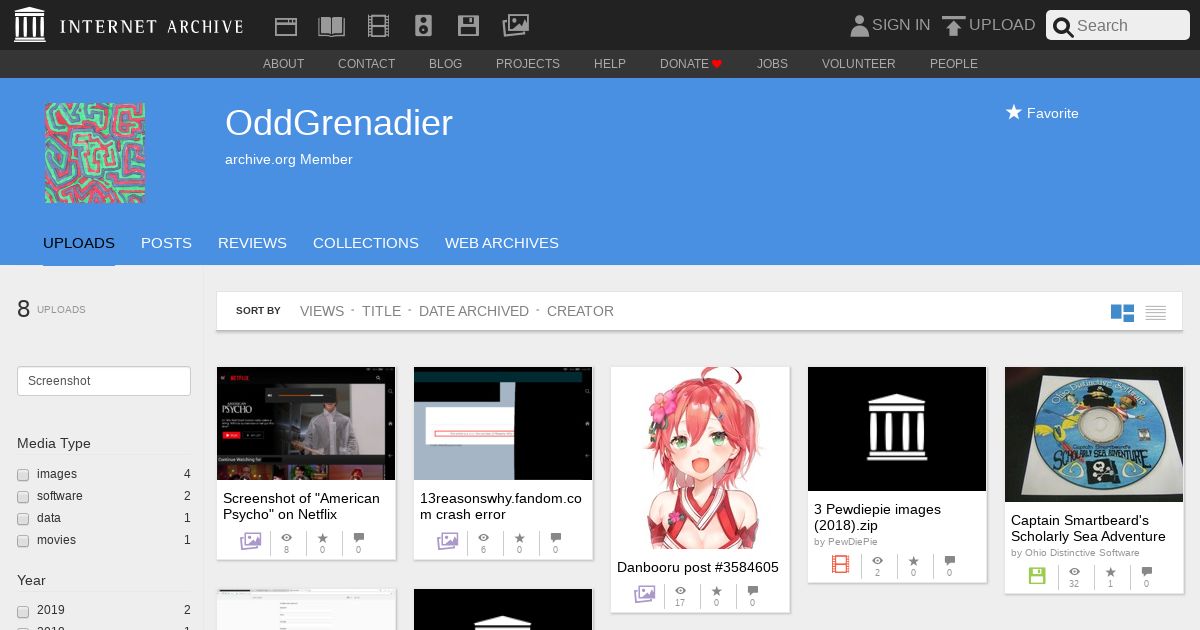The image size is (1200, 630).
Task: Switch to the Collections tab
Action: coord(366,243)
